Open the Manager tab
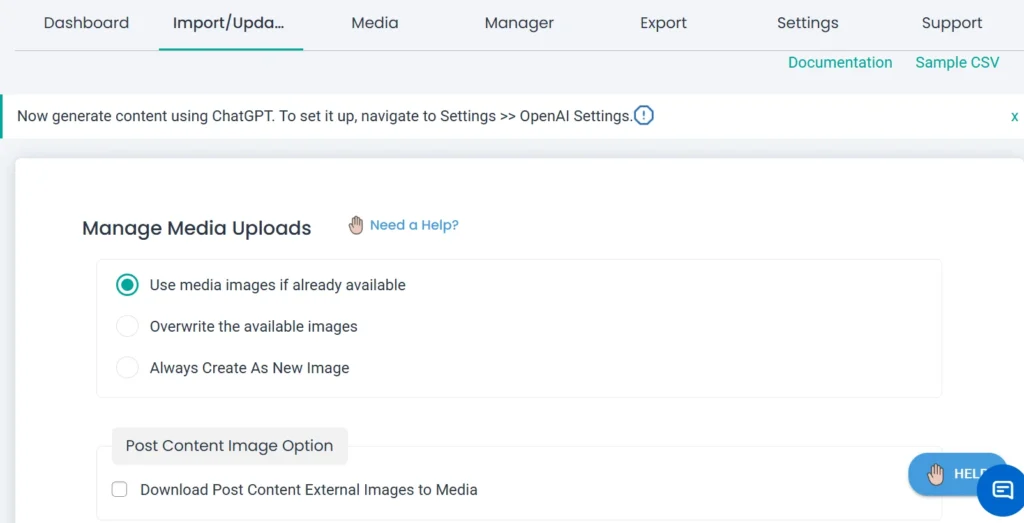This screenshot has height=523, width=1024. pyautogui.click(x=519, y=23)
